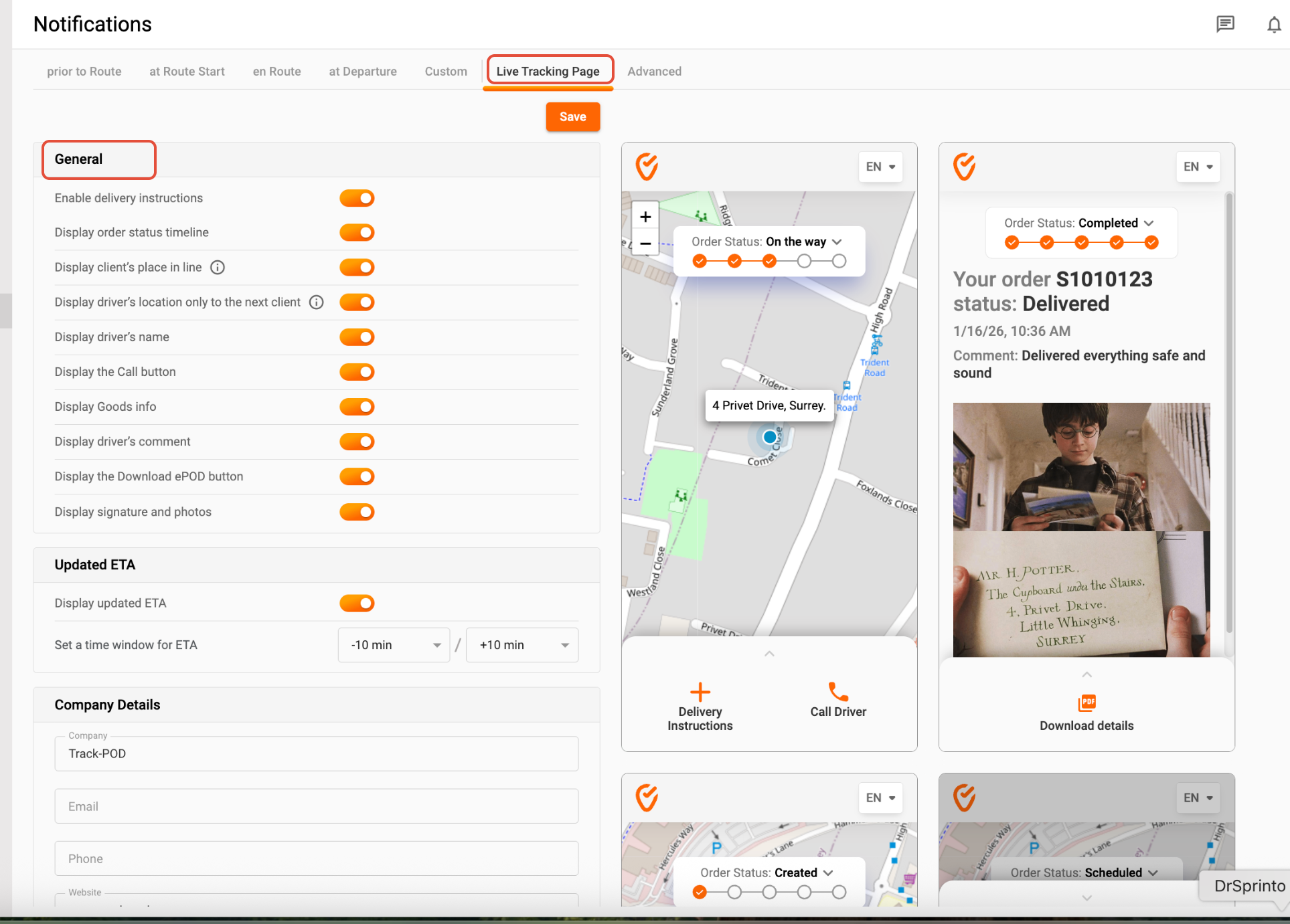Viewport: 1290px width, 924px height.
Task: Click the third dot on the On the way timeline
Action: [x=769, y=262]
